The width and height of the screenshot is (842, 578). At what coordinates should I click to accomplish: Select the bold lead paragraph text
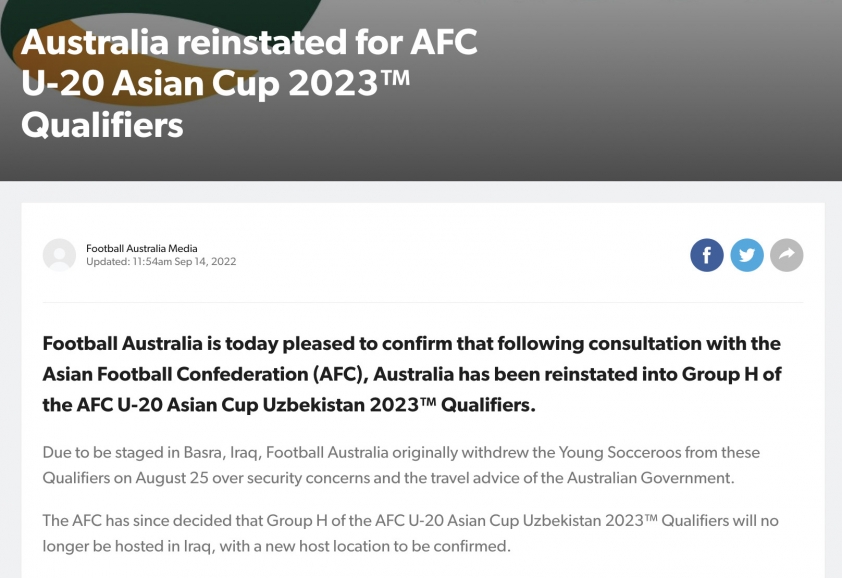click(412, 374)
